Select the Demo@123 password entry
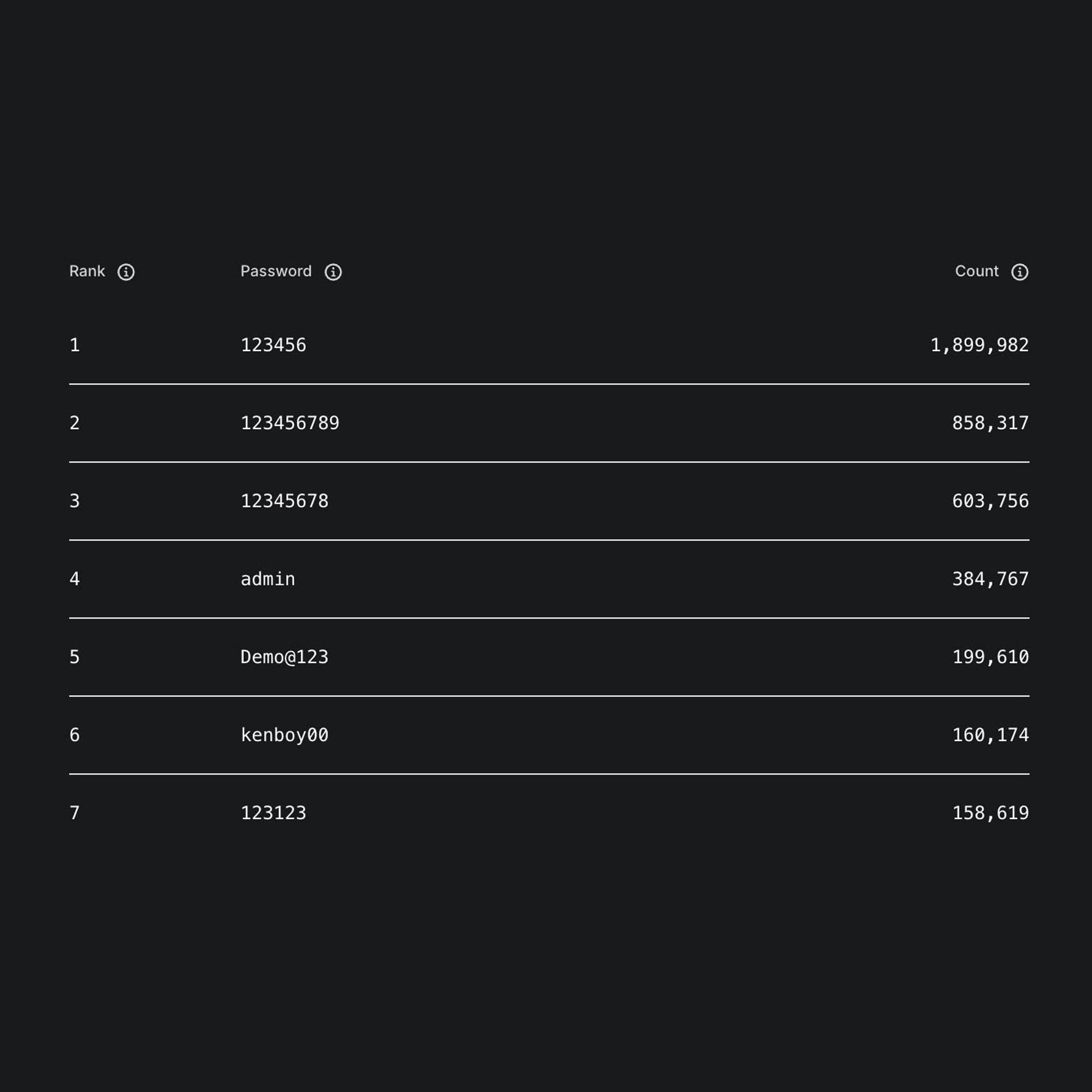This screenshot has height=1092, width=1092. click(x=284, y=657)
